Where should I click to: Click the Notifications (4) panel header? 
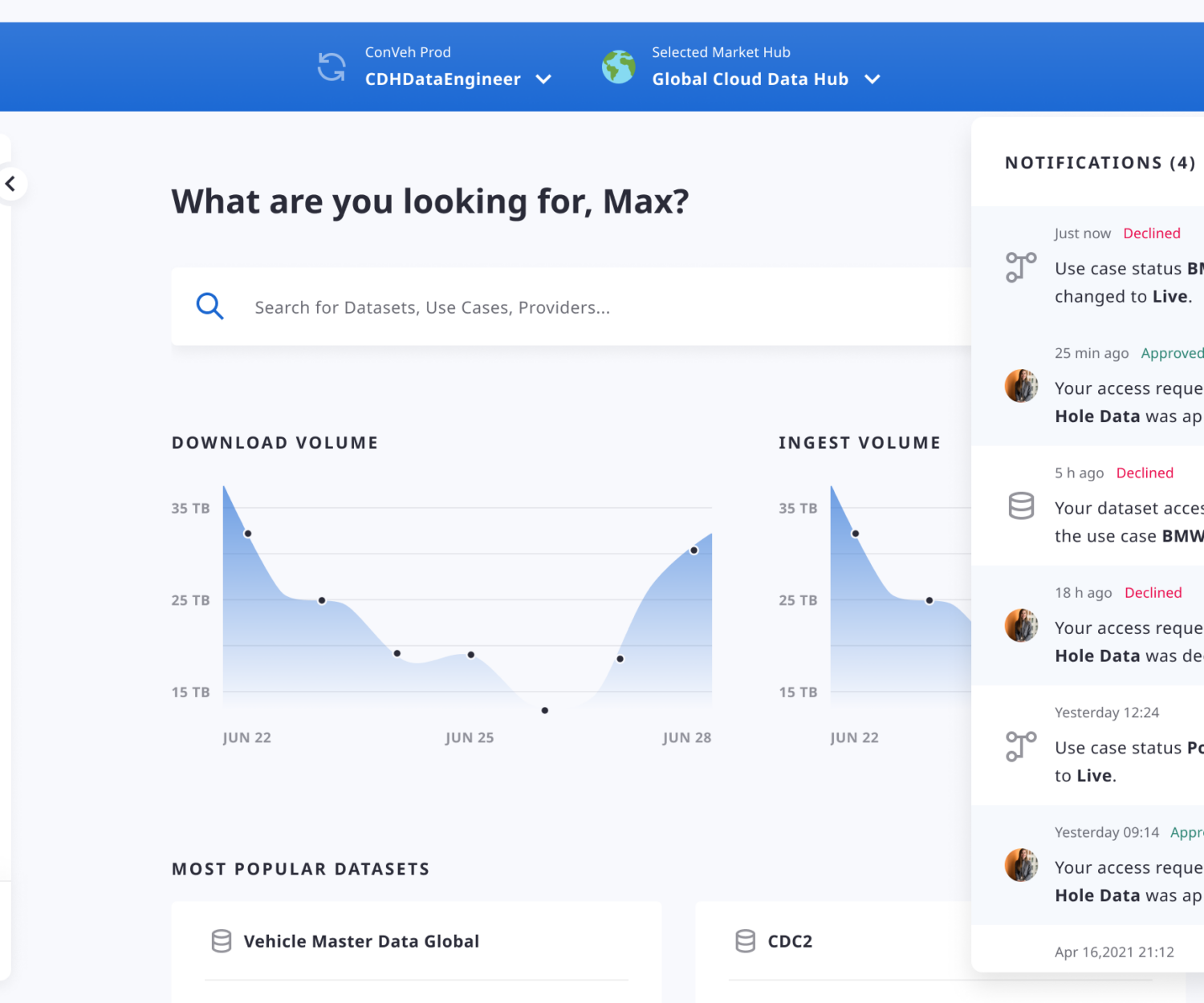pyautogui.click(x=1100, y=163)
